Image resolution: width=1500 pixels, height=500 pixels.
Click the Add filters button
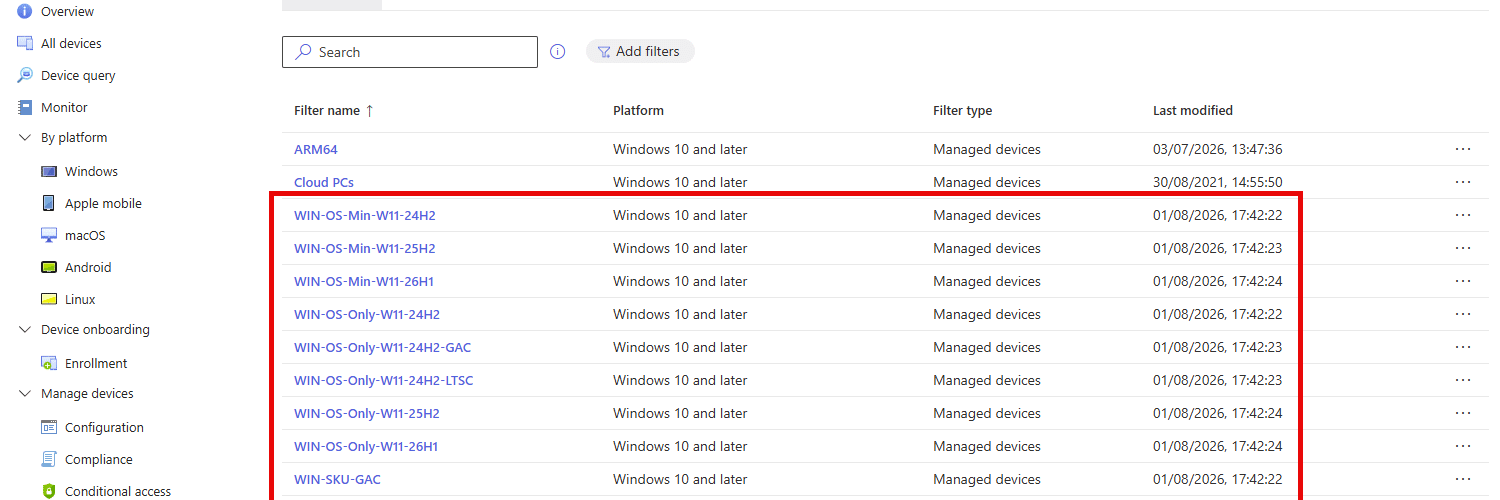click(640, 51)
